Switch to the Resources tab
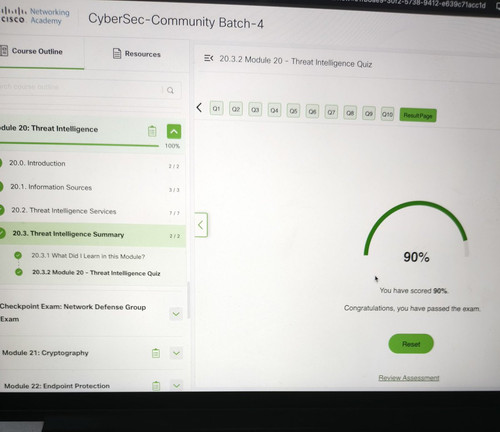Image resolution: width=500 pixels, height=432 pixels. (137, 54)
